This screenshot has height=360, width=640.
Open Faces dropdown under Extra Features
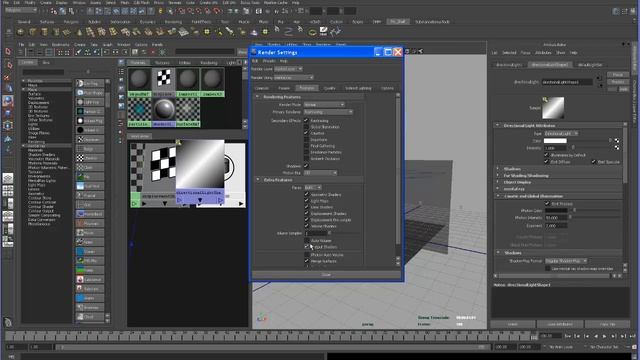coord(313,187)
